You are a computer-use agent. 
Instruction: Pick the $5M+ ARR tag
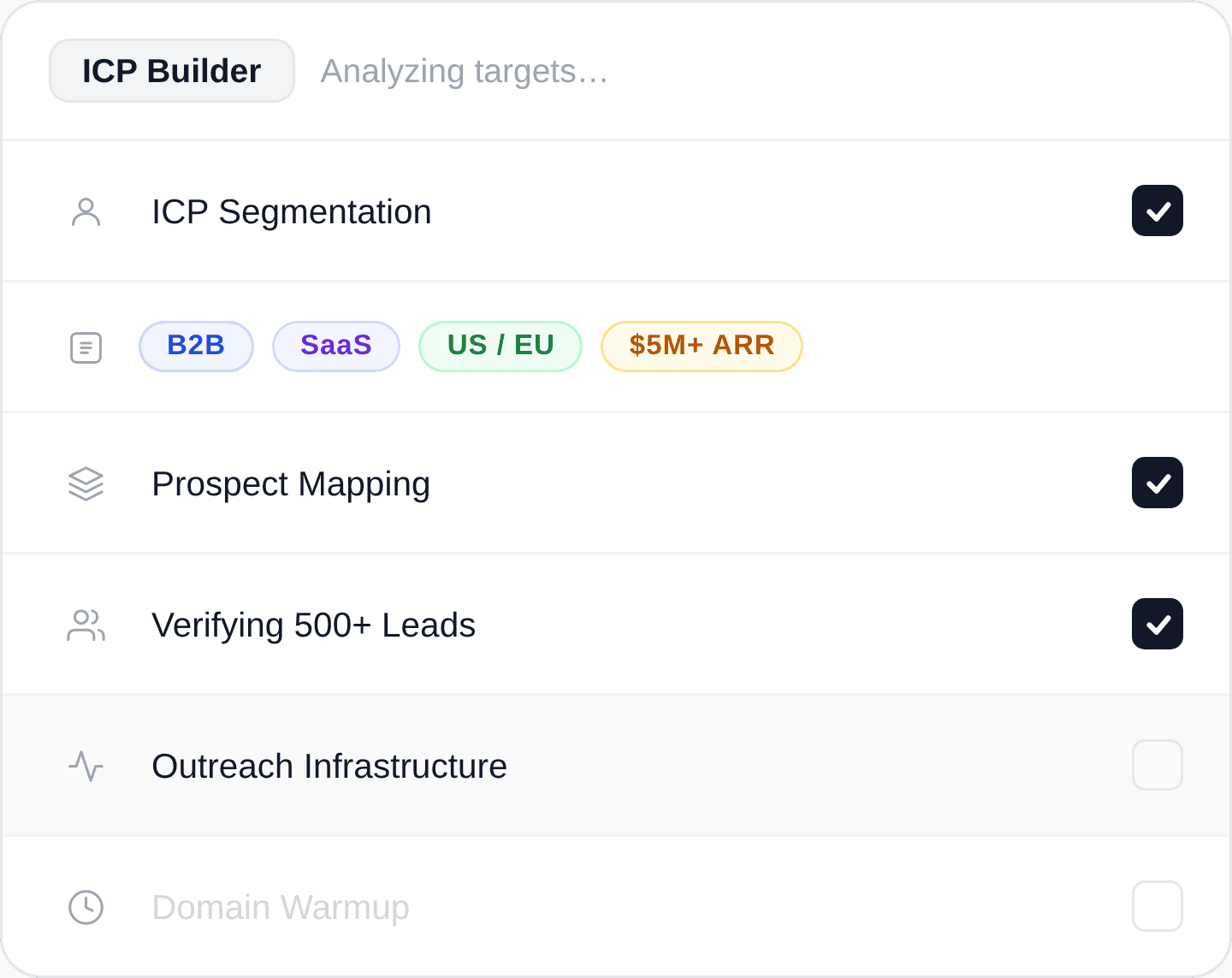[x=702, y=346]
